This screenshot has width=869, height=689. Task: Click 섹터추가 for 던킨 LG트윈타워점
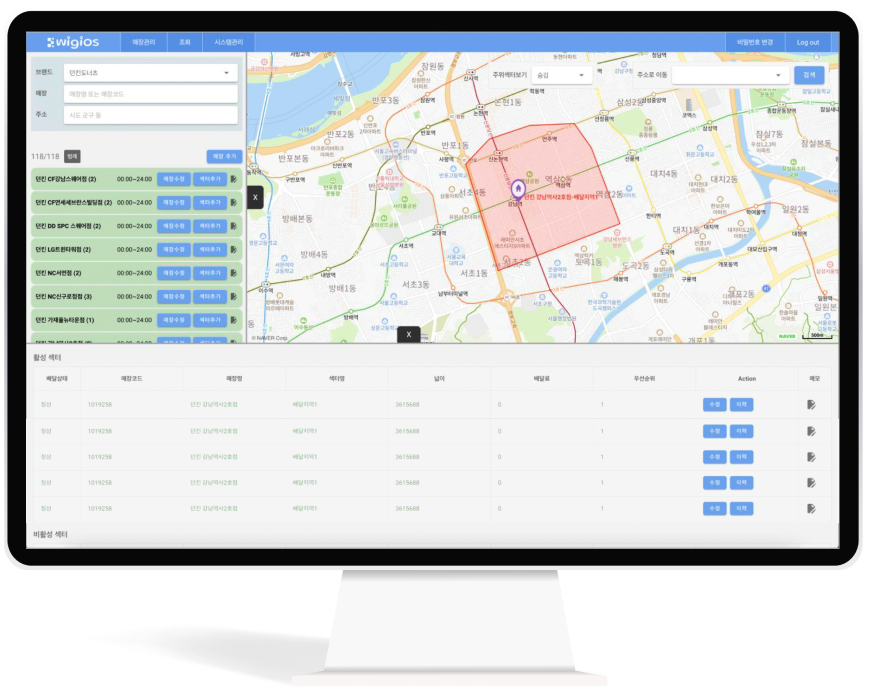(210, 249)
